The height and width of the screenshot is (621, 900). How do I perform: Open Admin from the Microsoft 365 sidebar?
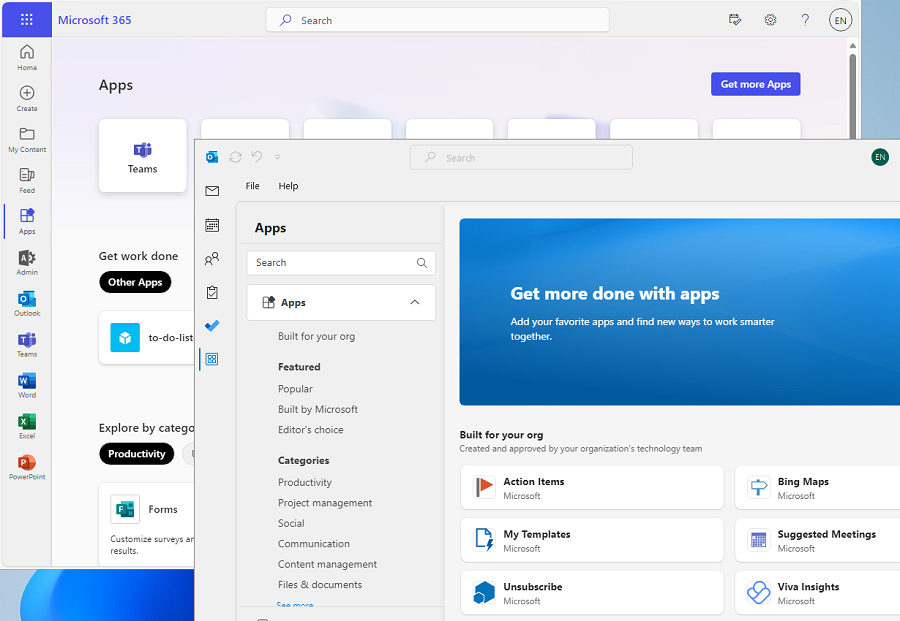coord(25,262)
